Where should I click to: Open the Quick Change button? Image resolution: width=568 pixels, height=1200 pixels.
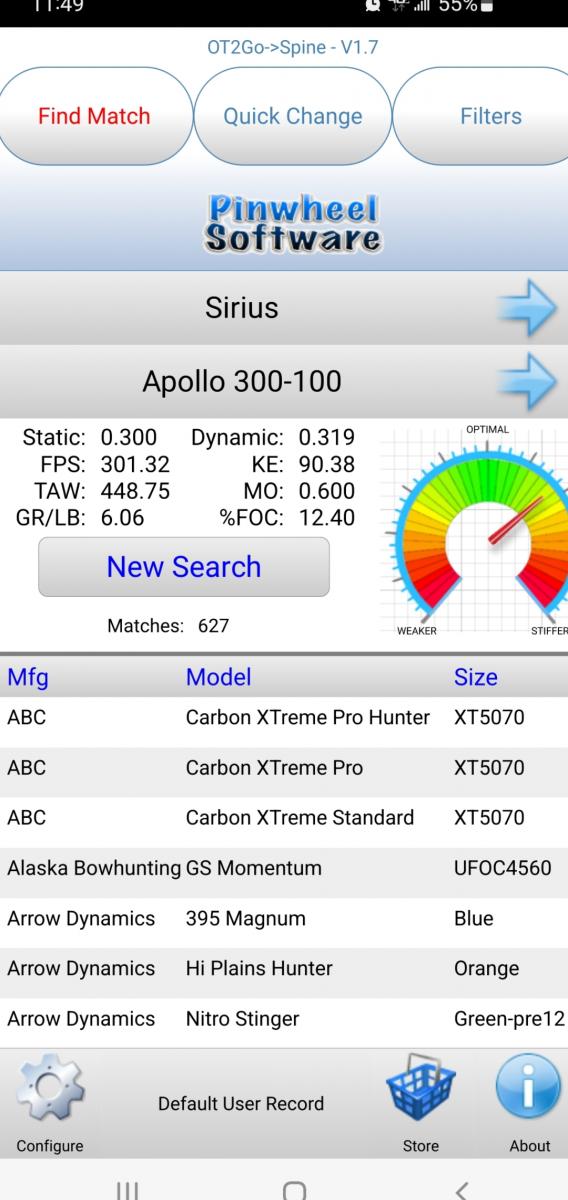click(x=293, y=116)
